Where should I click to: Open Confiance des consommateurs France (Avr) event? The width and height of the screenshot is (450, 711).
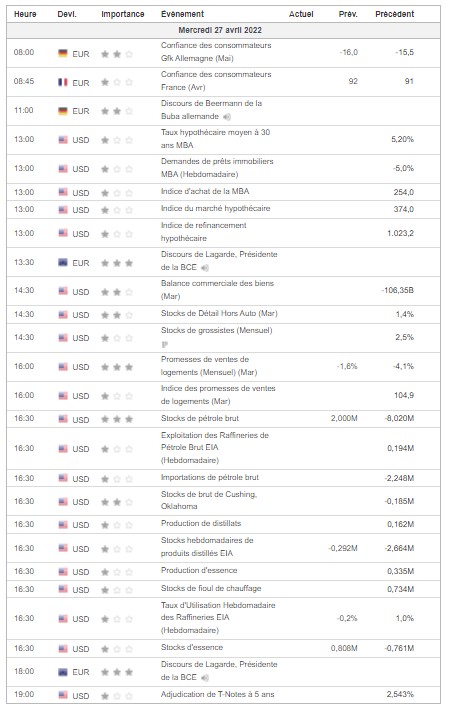pos(216,81)
